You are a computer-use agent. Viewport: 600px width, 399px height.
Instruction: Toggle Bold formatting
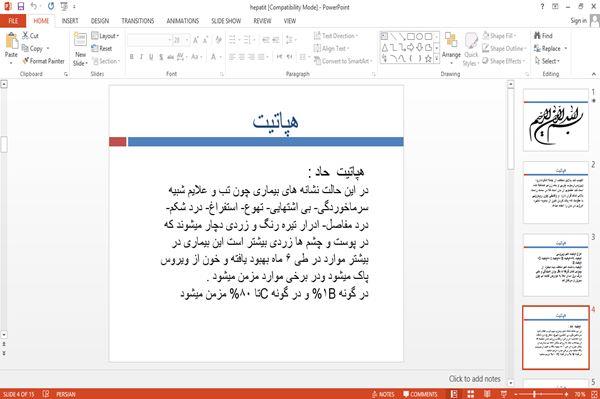[132, 57]
